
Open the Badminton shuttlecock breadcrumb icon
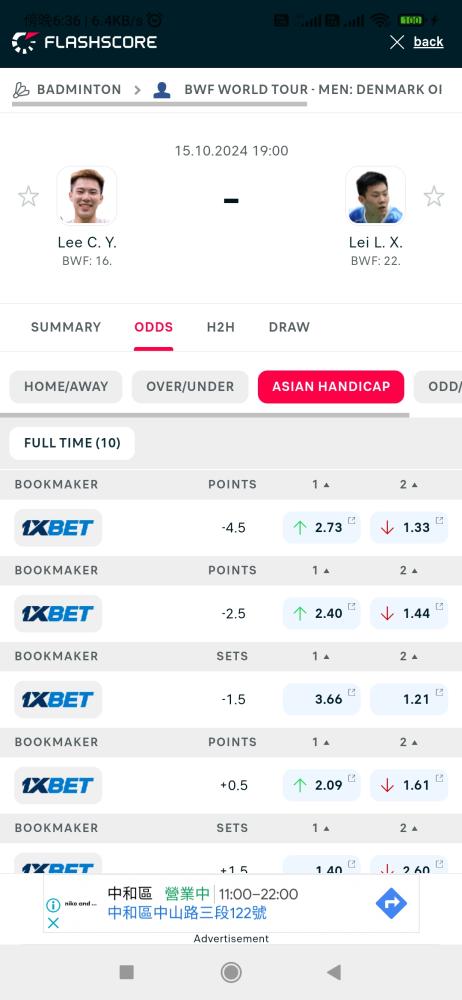click(21, 90)
